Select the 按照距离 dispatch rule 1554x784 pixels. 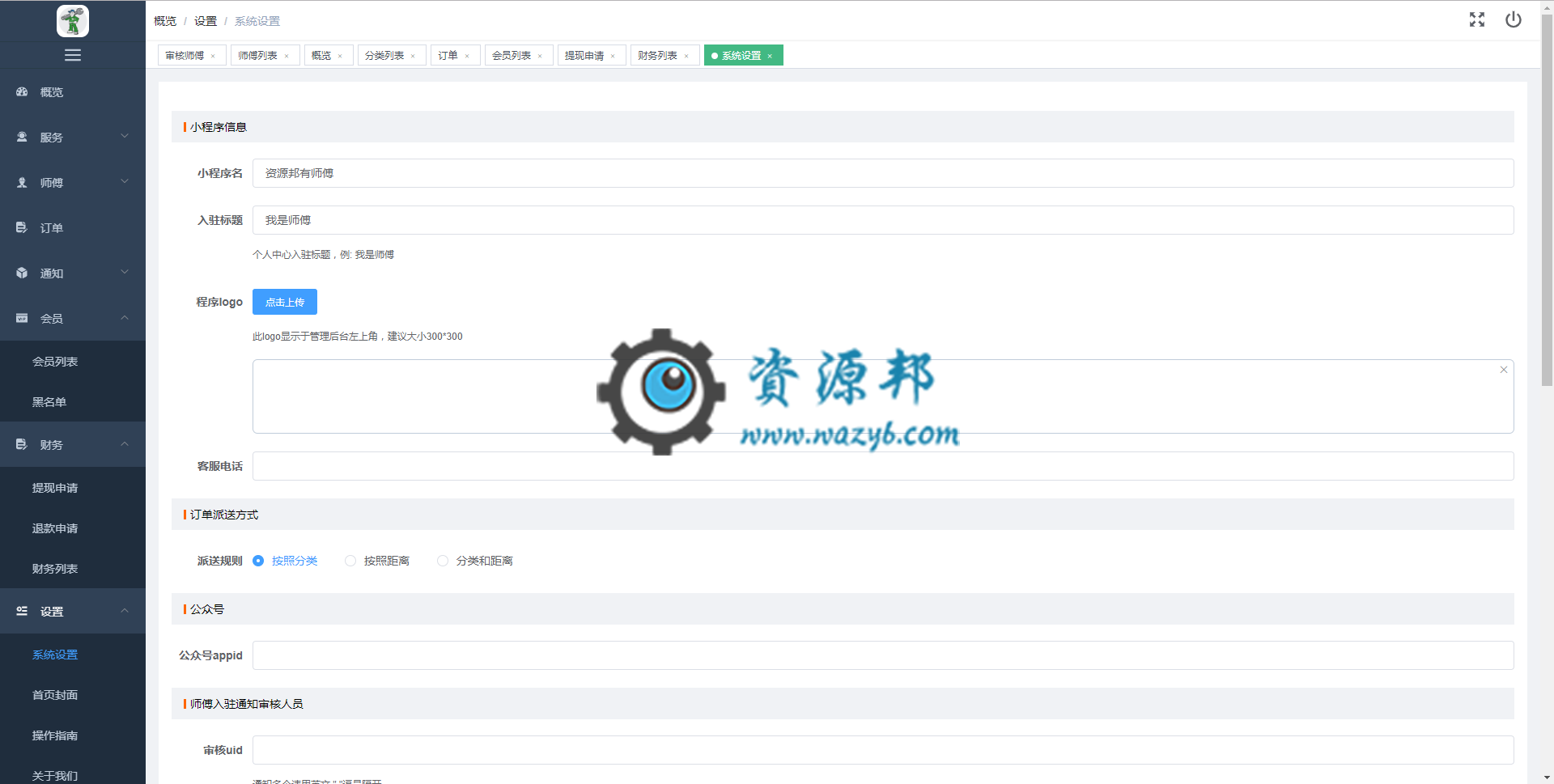point(378,561)
